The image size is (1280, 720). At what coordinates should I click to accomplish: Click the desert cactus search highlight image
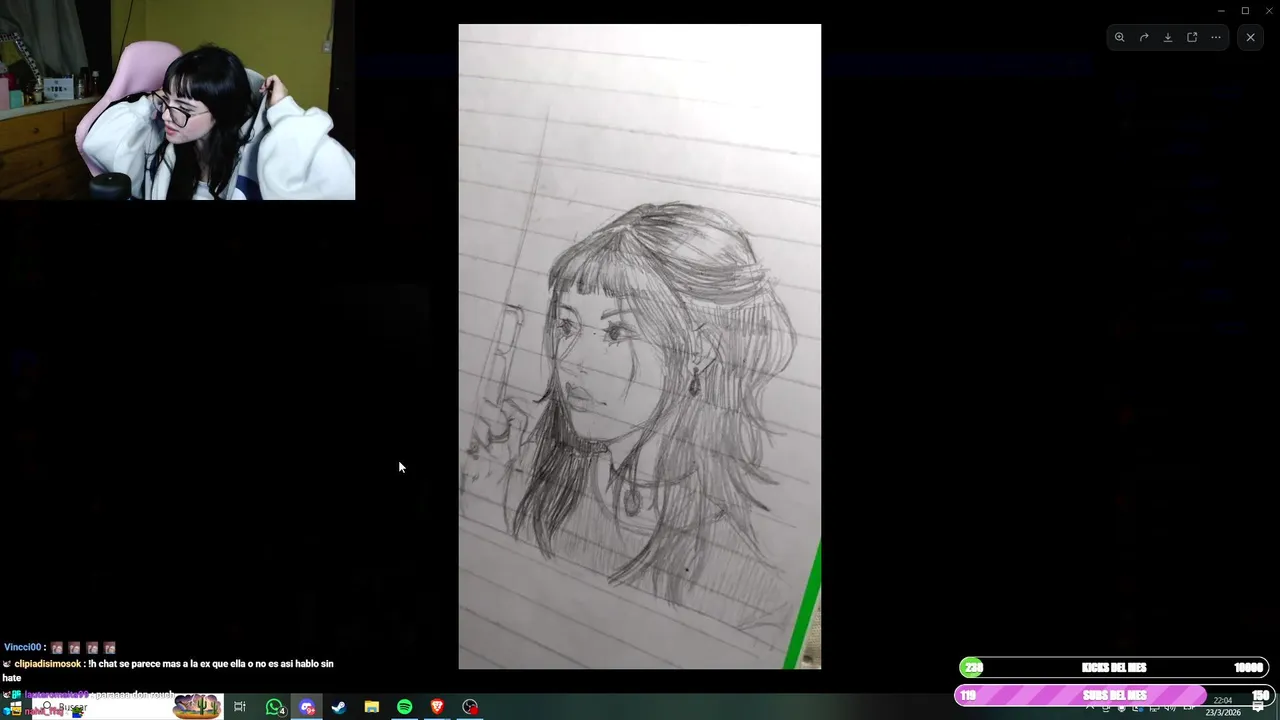(197, 707)
